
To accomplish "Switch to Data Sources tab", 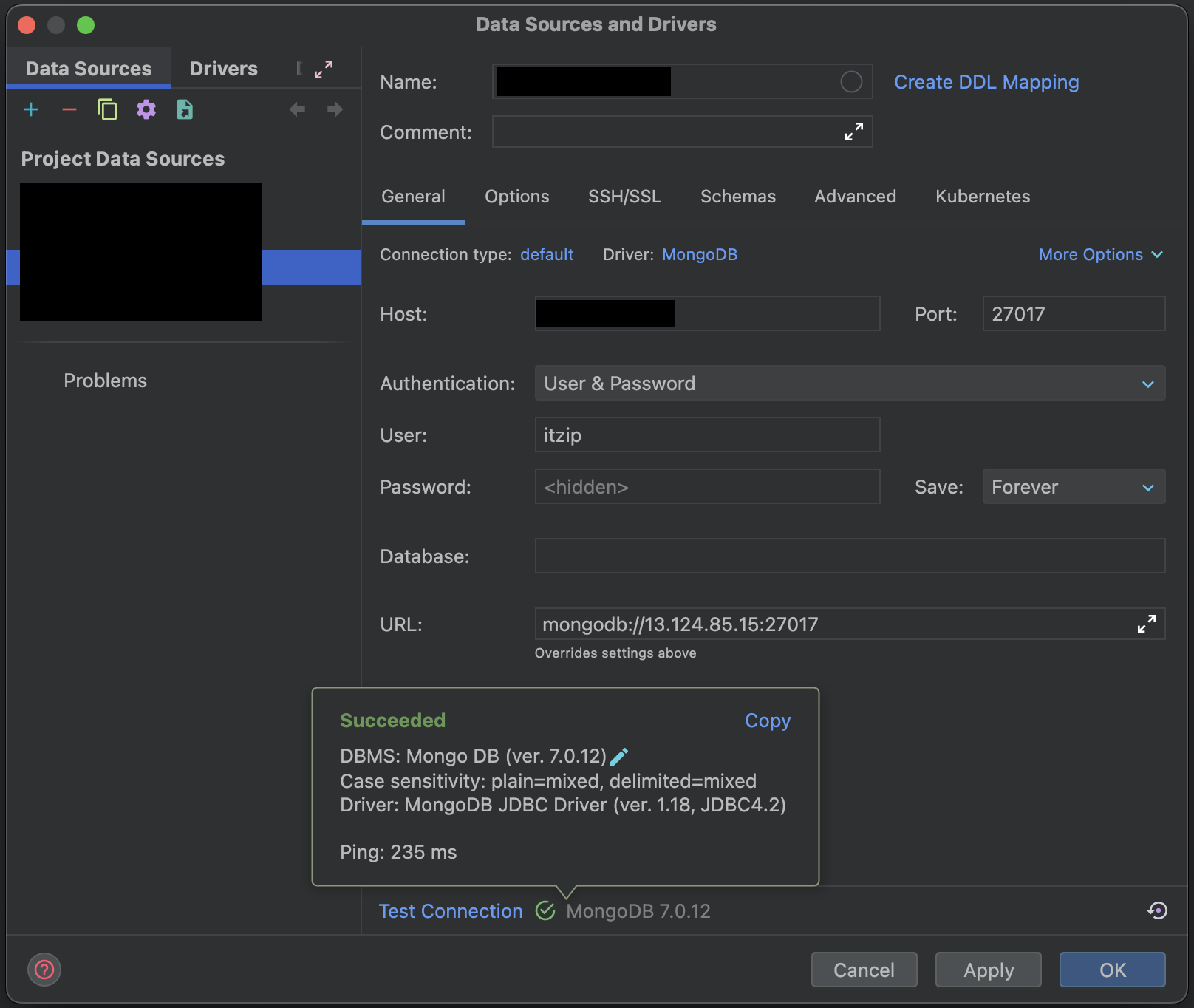I will [x=89, y=69].
